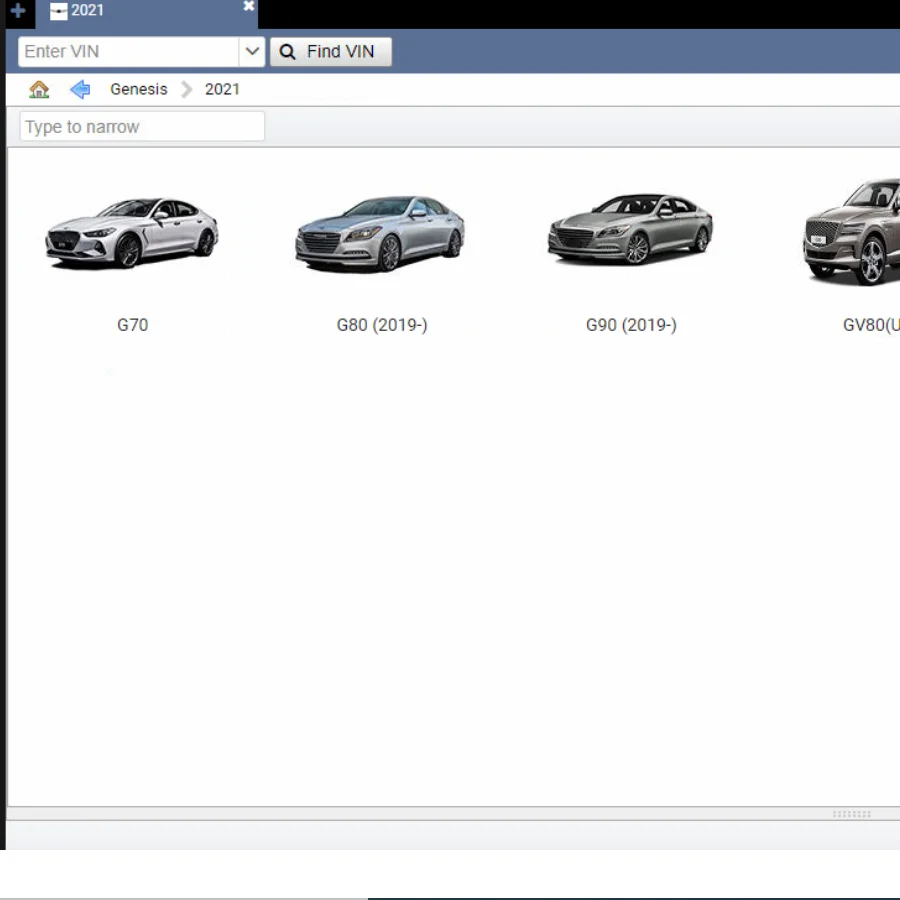
Task: Open the G70 car thumbnail
Action: [x=132, y=233]
